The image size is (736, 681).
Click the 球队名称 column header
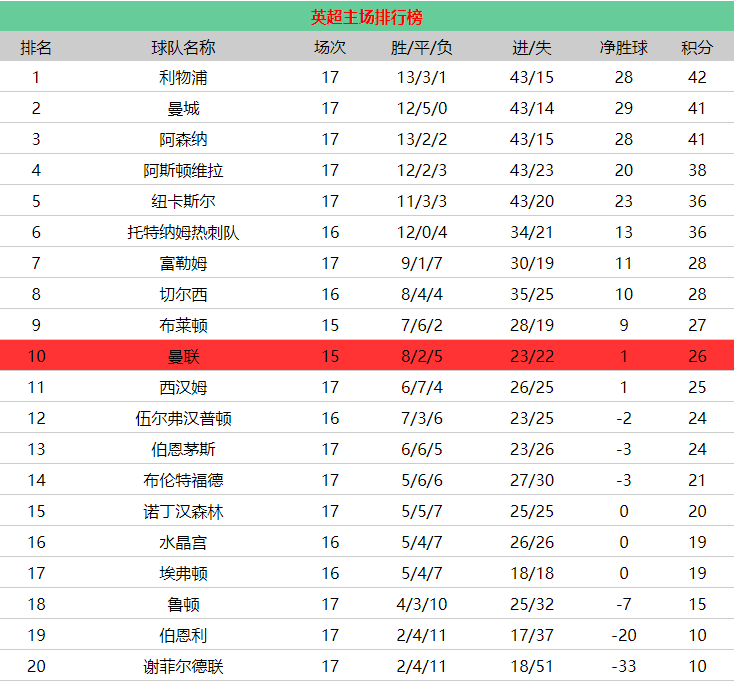[x=183, y=47]
